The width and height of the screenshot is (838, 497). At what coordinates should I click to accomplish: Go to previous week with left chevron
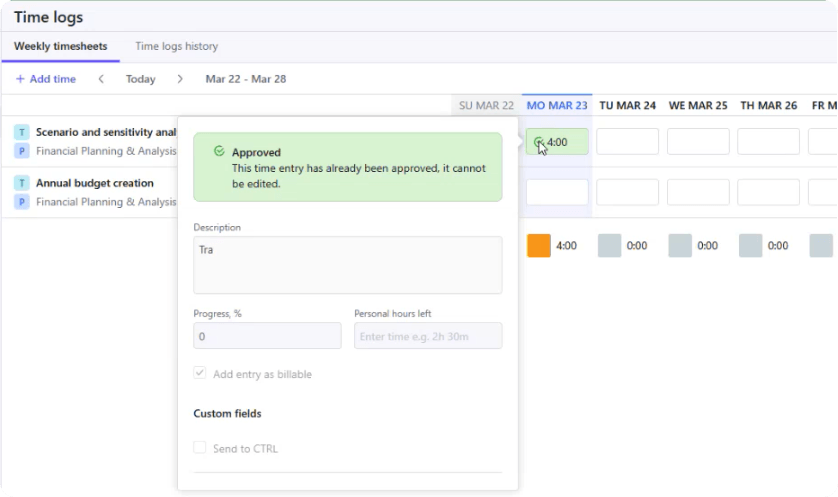101,79
